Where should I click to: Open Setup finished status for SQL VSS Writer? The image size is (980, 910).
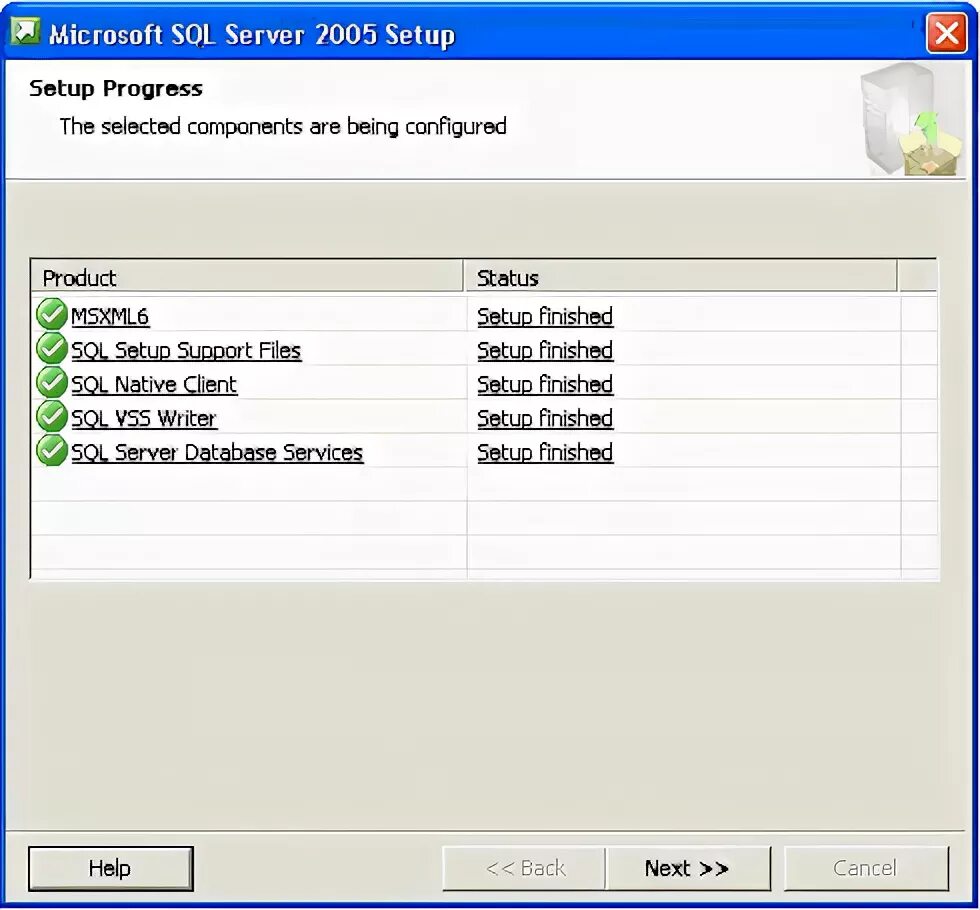[x=545, y=418]
